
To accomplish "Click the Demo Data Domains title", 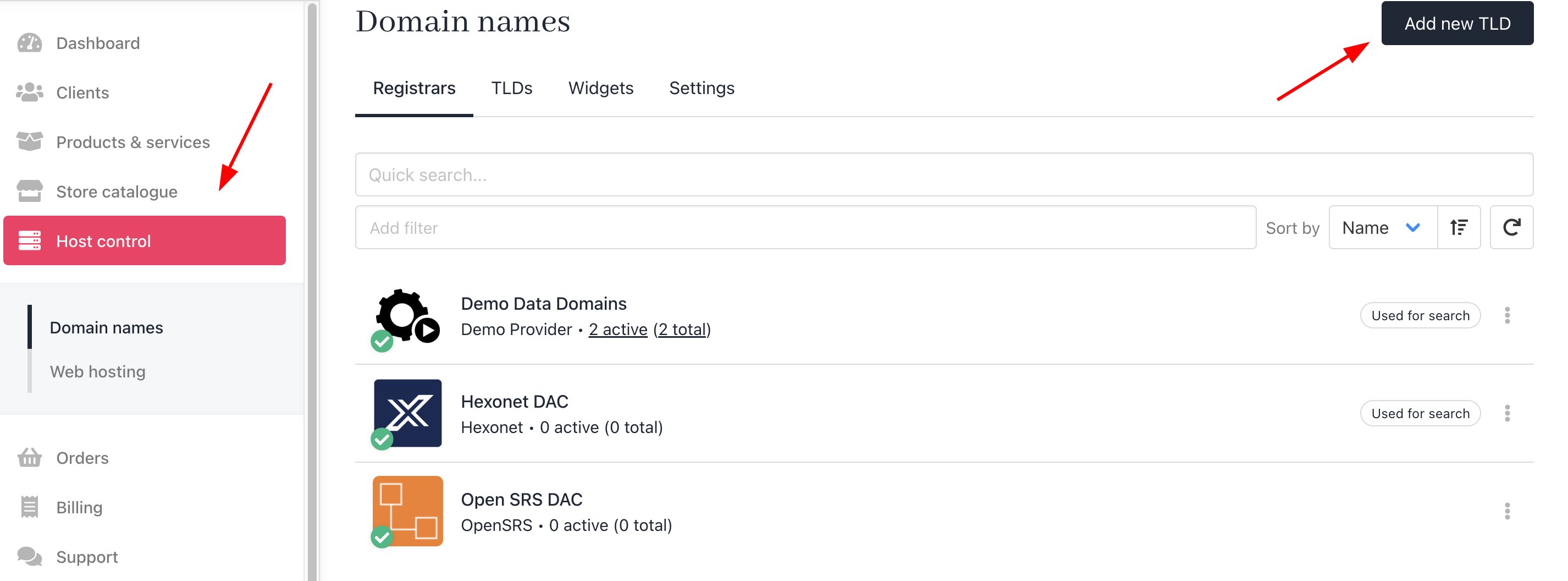I will click(x=544, y=303).
